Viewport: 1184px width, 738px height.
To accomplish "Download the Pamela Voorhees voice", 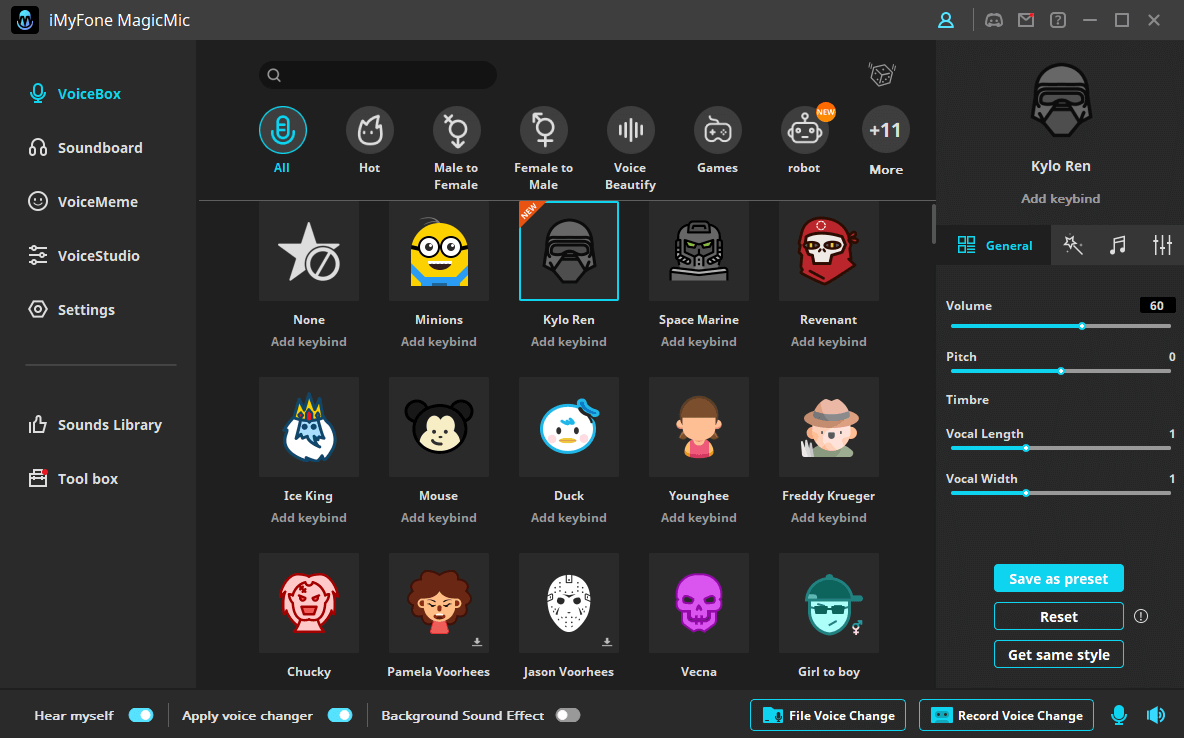I will (477, 642).
